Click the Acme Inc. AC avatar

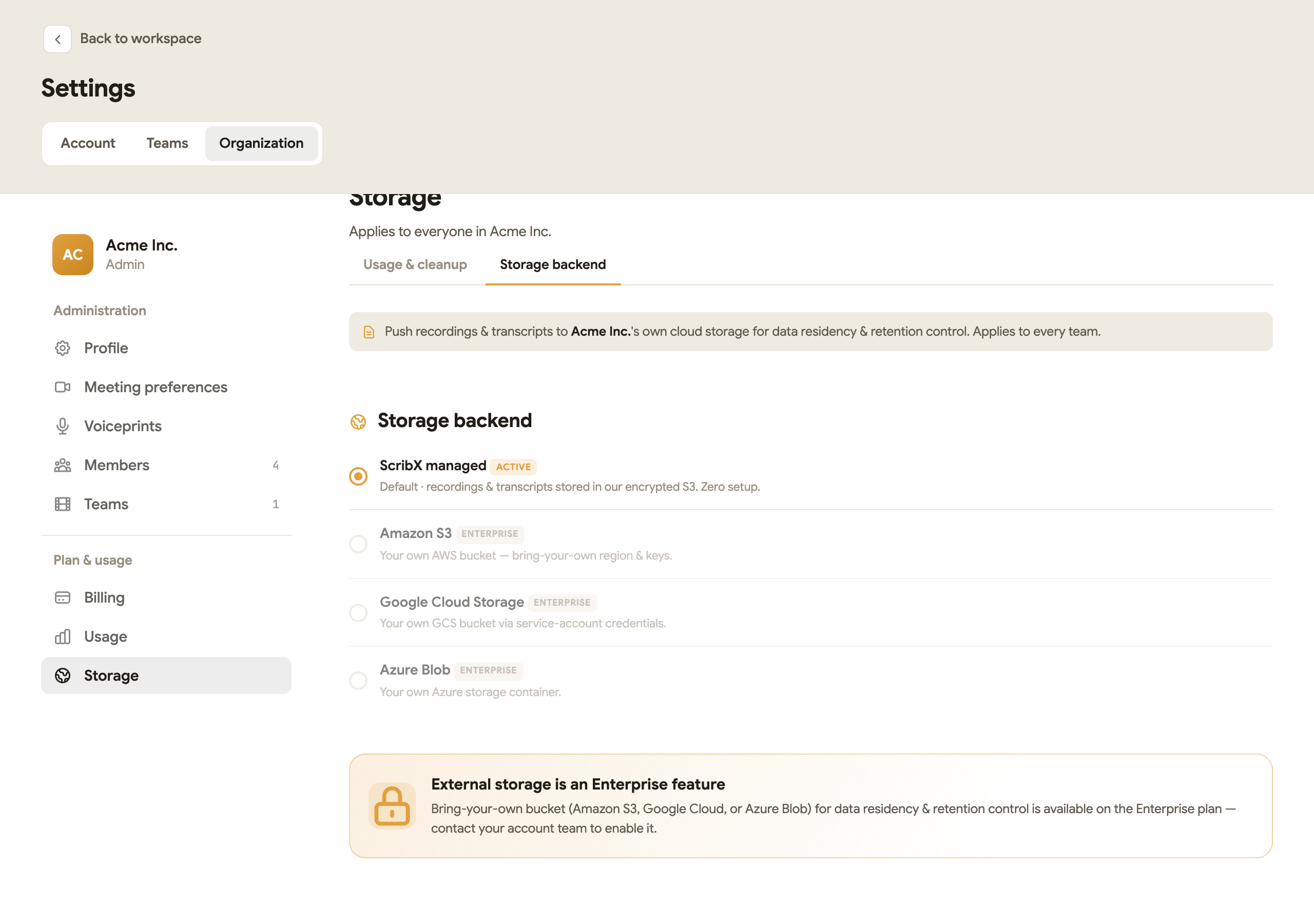[x=73, y=255]
